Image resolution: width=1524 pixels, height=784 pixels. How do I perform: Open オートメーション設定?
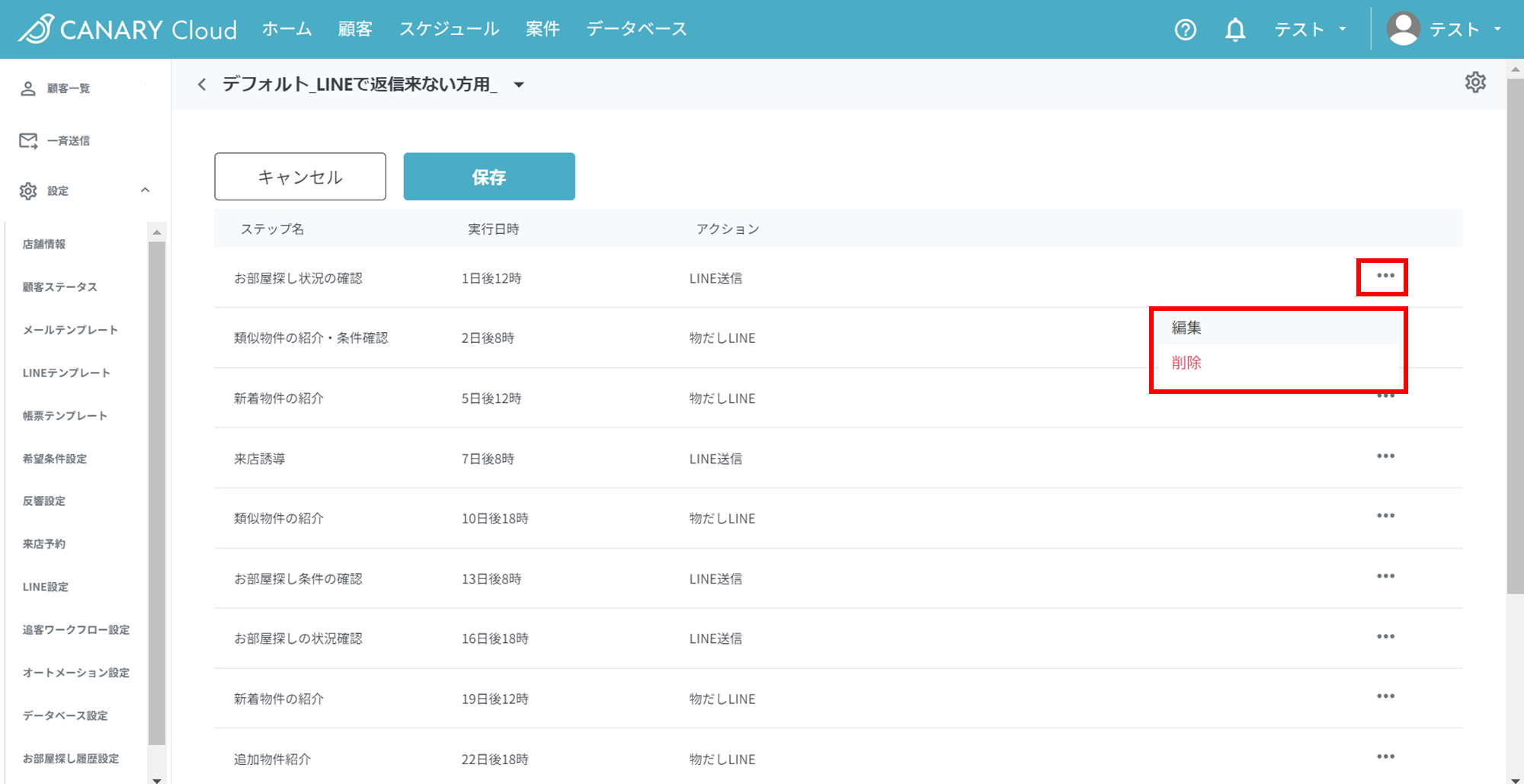pyautogui.click(x=76, y=673)
